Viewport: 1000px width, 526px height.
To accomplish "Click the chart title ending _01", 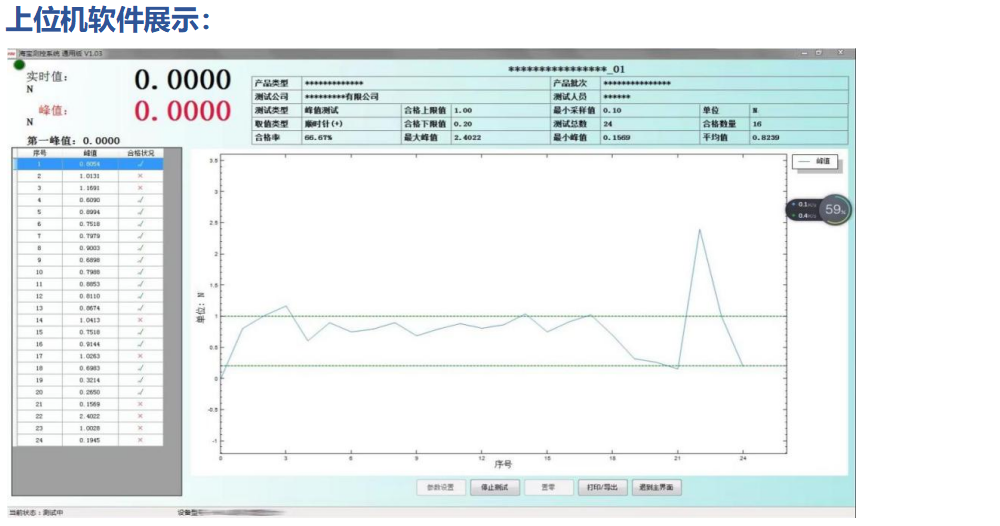I will 566,69.
